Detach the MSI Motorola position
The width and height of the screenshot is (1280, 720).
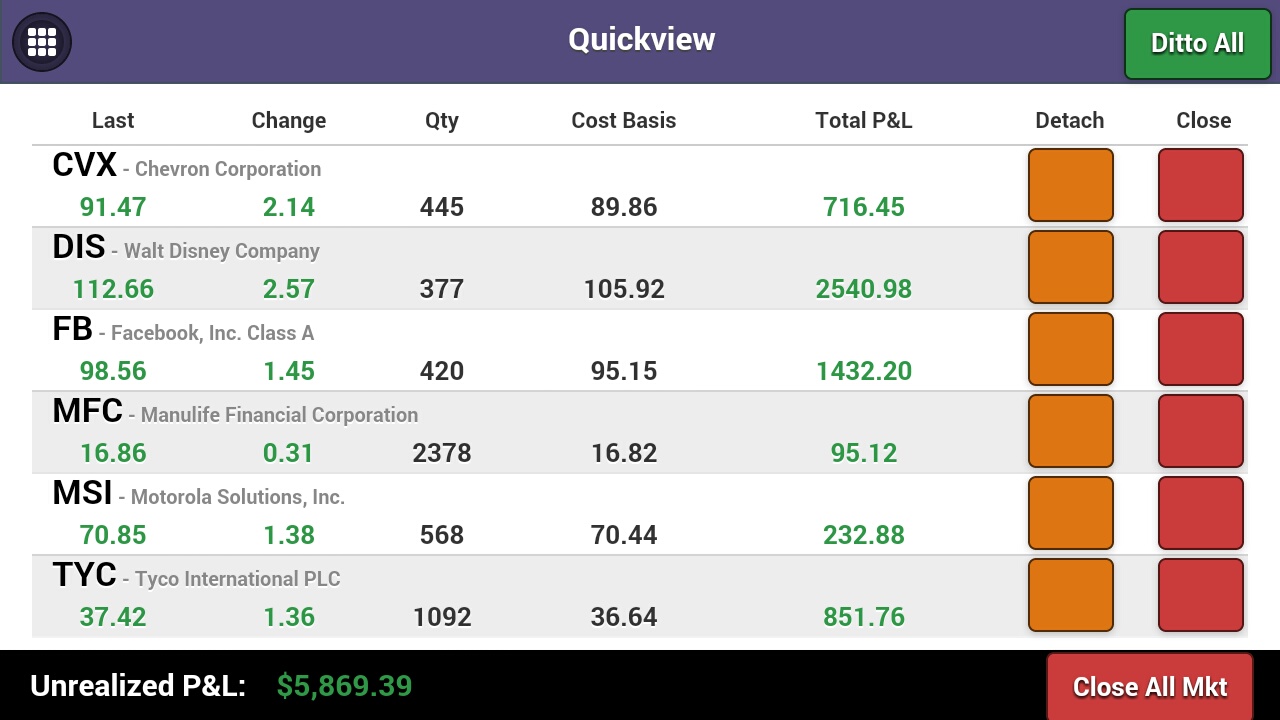click(x=1070, y=513)
